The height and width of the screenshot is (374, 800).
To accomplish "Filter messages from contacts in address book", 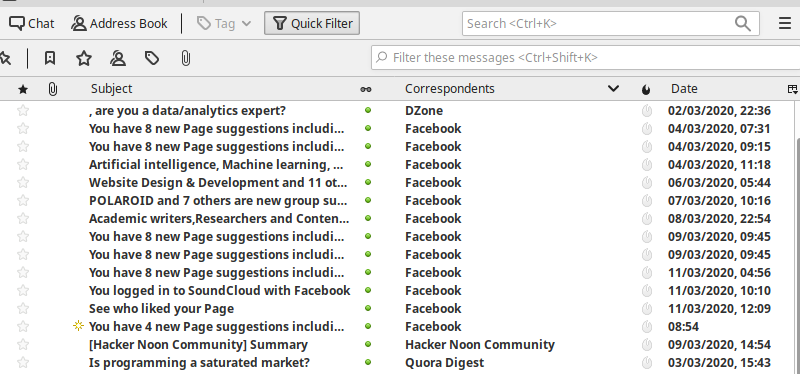I will 118,58.
